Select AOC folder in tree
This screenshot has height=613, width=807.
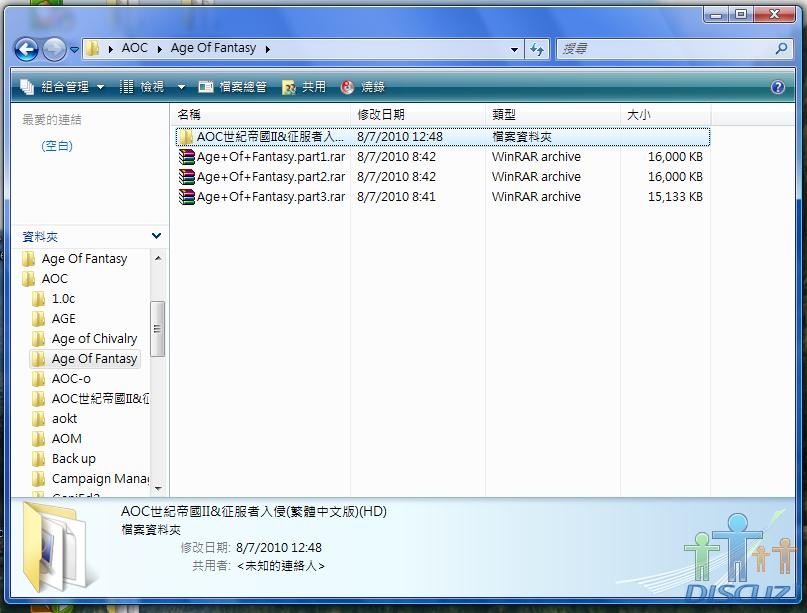coord(45,278)
